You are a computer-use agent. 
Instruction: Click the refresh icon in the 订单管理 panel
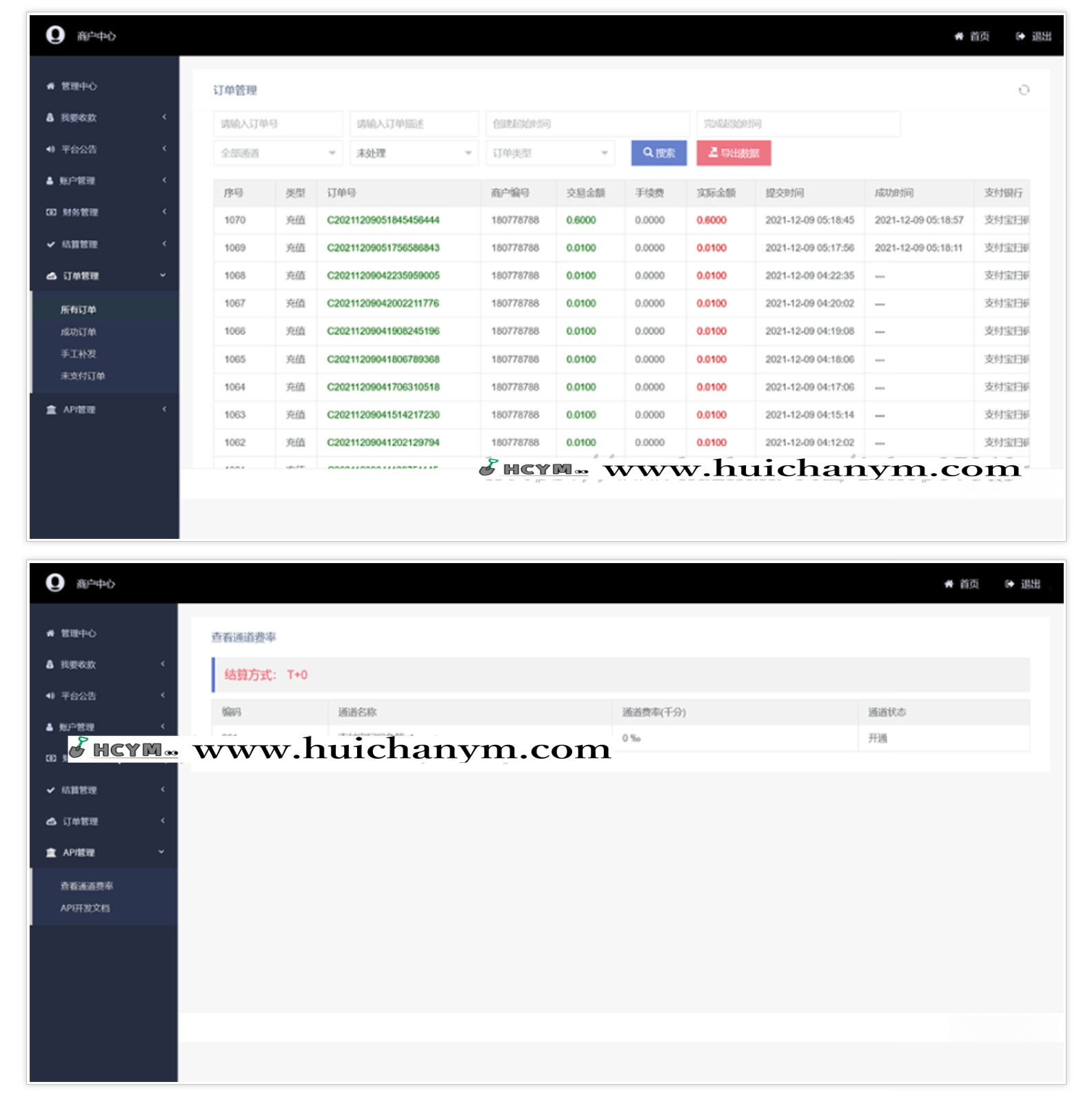click(x=1024, y=90)
